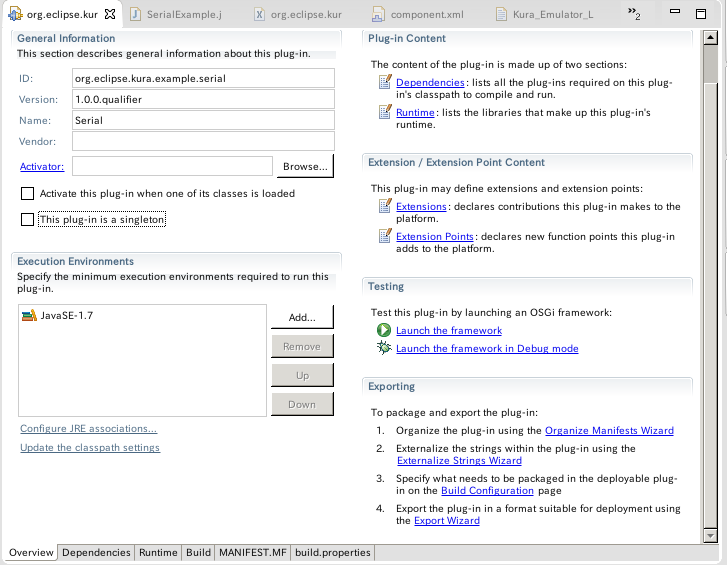Click the Kura_Emulator_L tab document icon

pyautogui.click(x=501, y=14)
